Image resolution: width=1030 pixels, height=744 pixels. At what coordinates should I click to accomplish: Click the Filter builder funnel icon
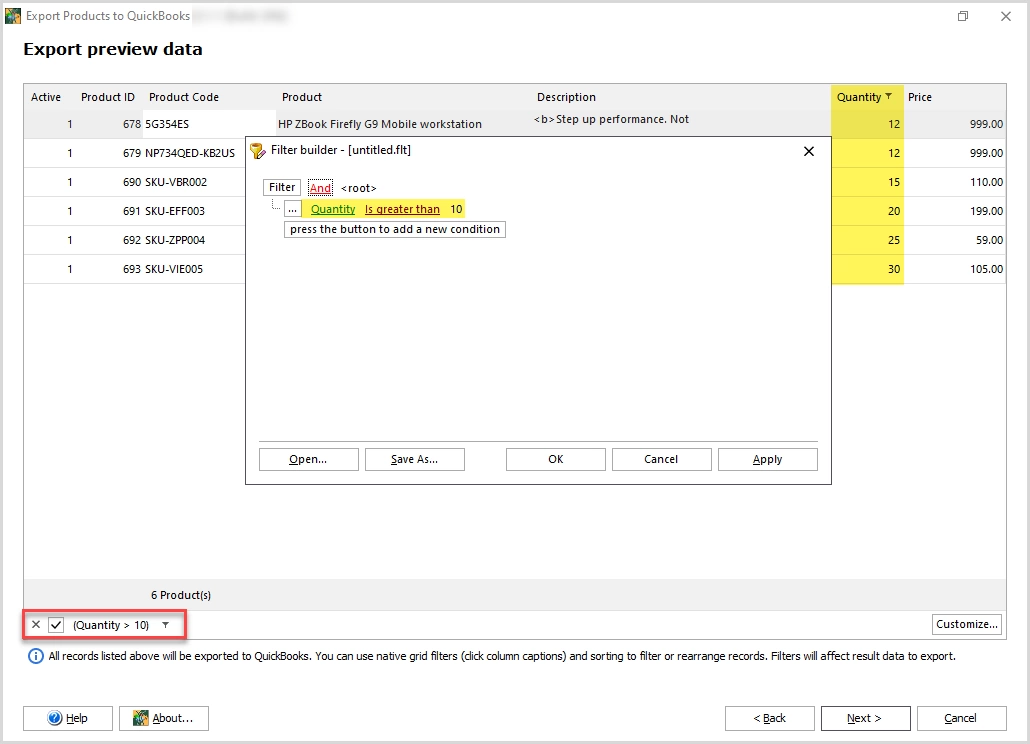coord(258,150)
